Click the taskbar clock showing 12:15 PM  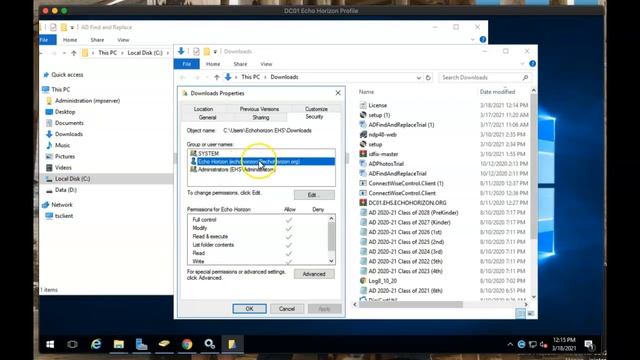(564, 344)
